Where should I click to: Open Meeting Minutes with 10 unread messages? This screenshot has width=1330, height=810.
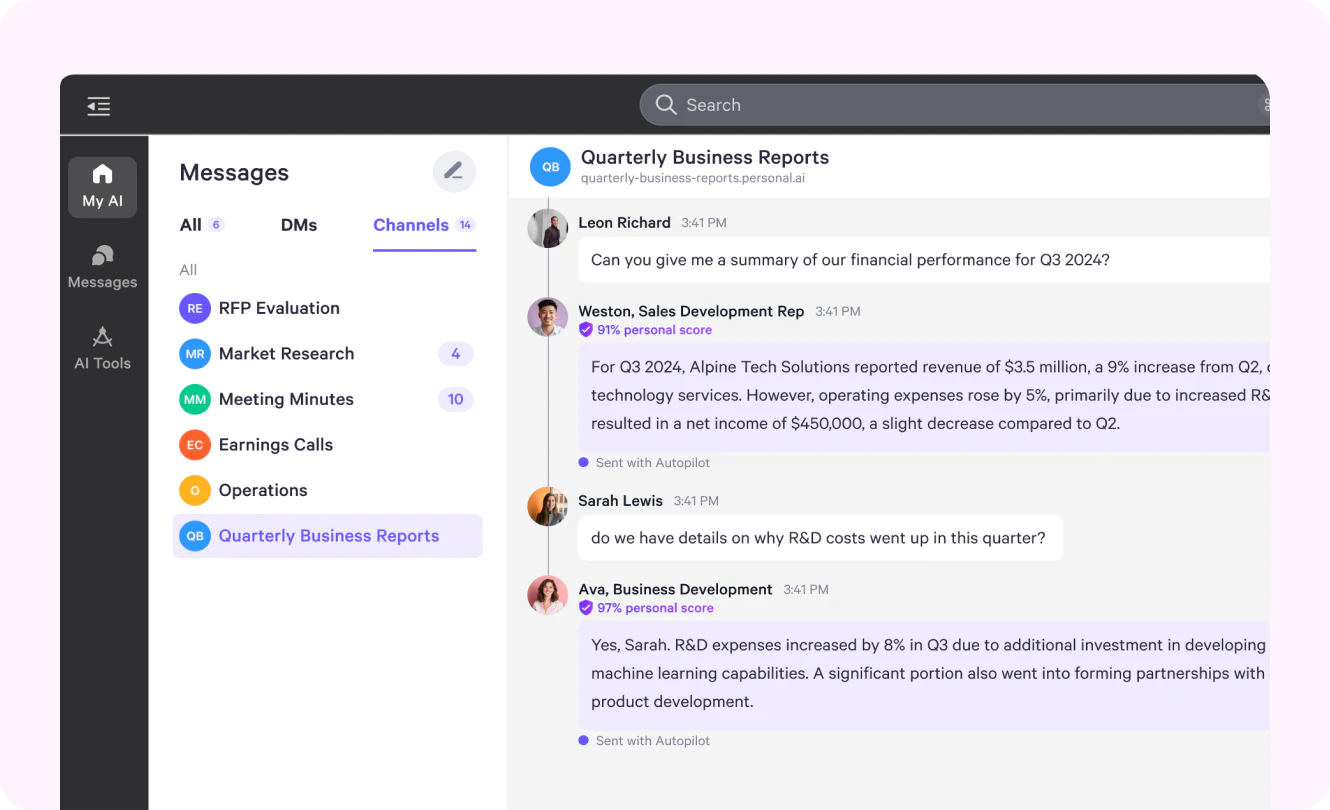[455, 399]
